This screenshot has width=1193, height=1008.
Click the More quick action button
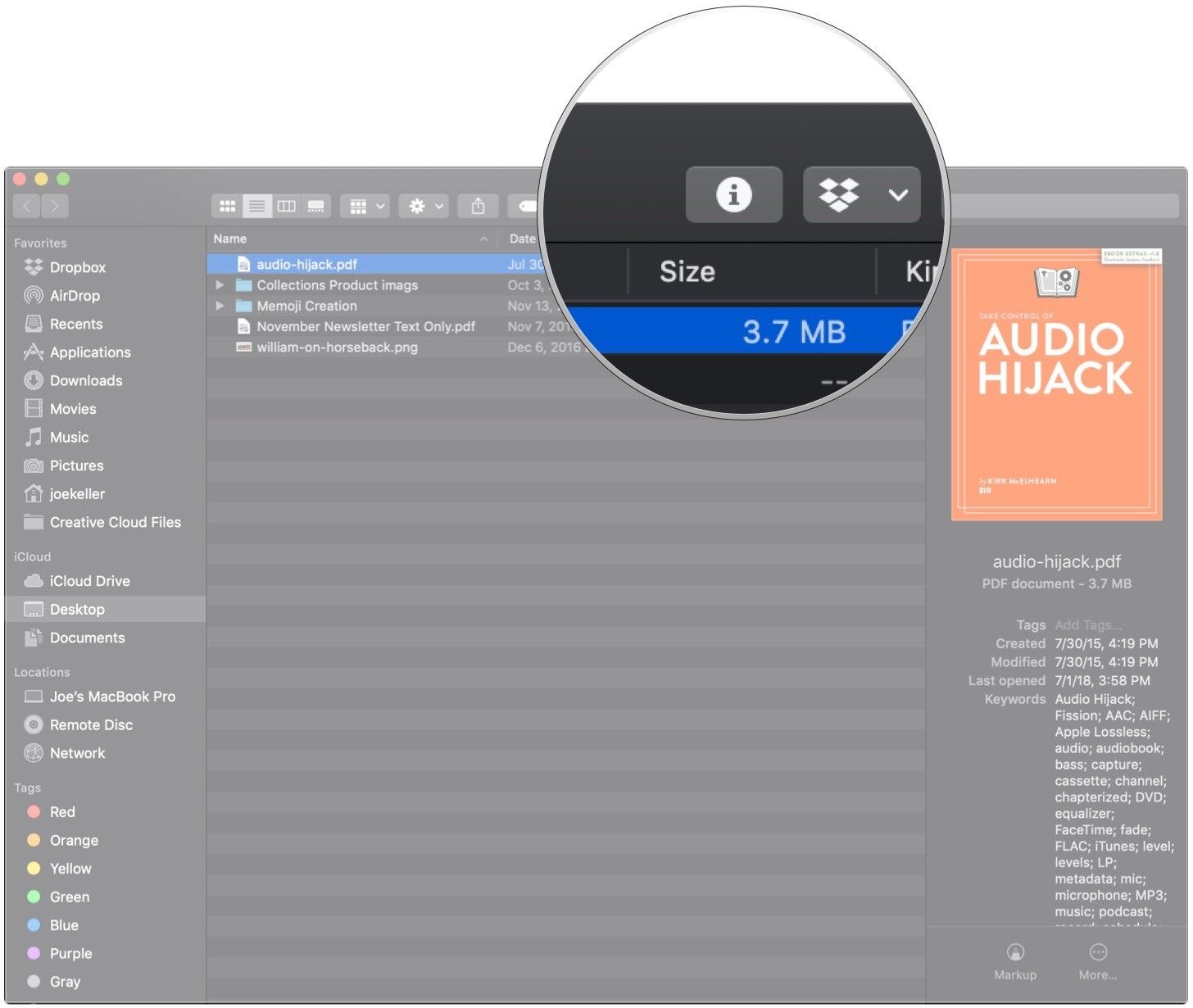(1098, 960)
